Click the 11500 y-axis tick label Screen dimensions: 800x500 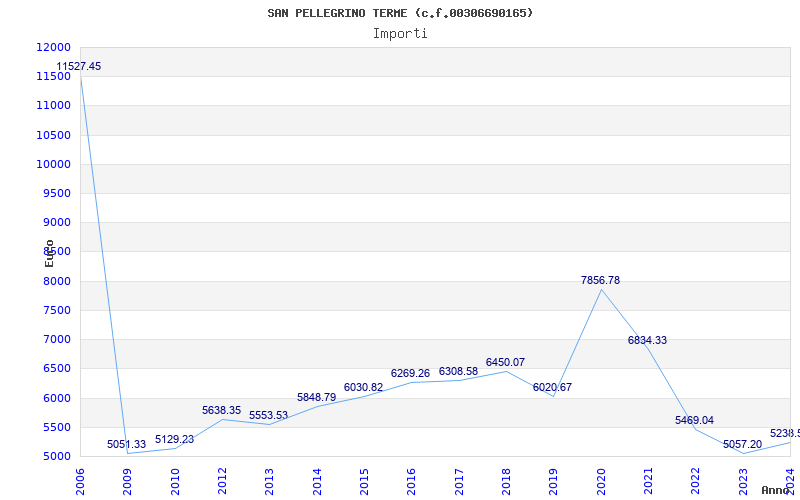click(x=53, y=77)
